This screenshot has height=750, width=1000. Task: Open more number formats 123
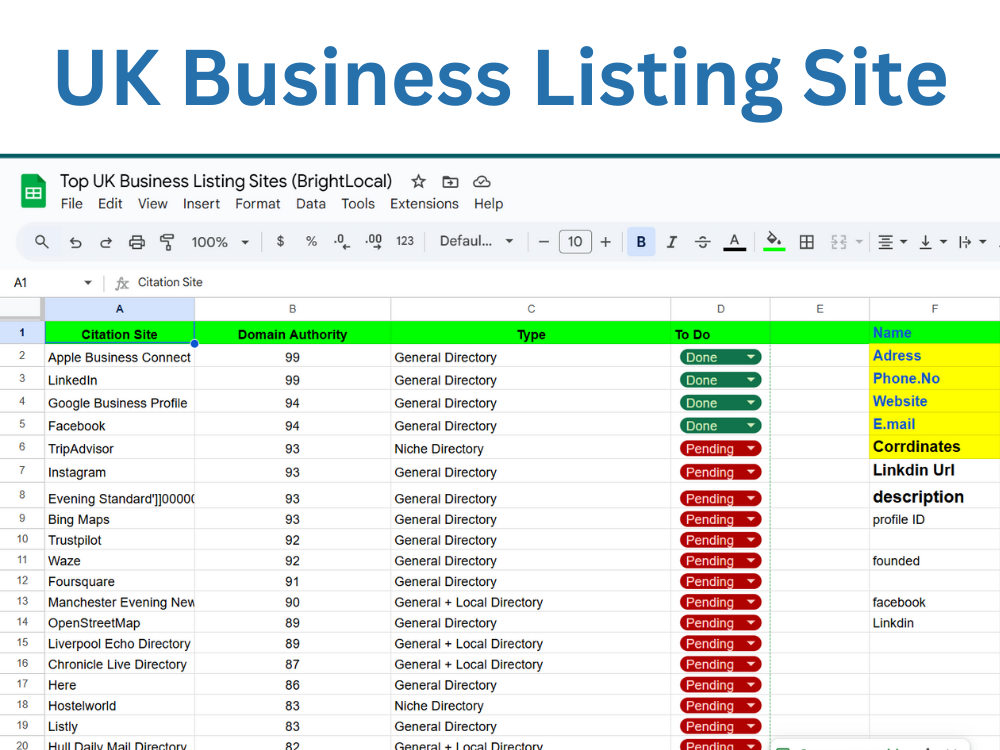point(405,241)
